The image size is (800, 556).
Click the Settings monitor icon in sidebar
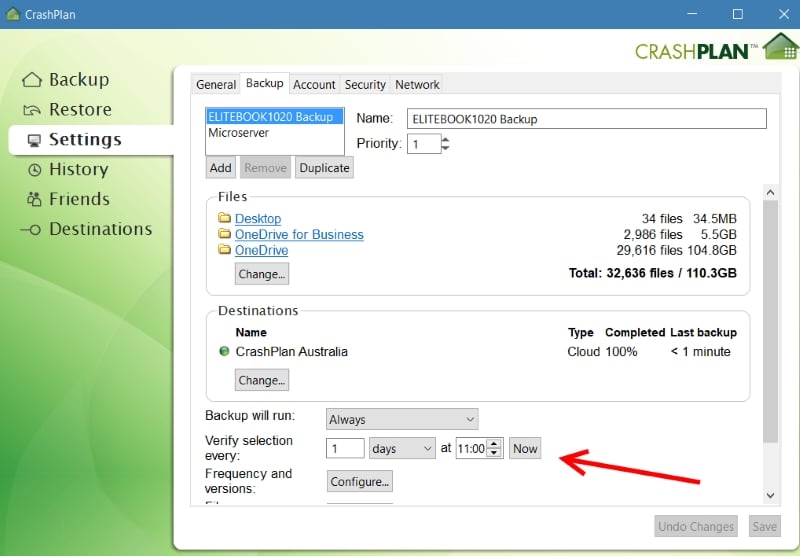(34, 140)
